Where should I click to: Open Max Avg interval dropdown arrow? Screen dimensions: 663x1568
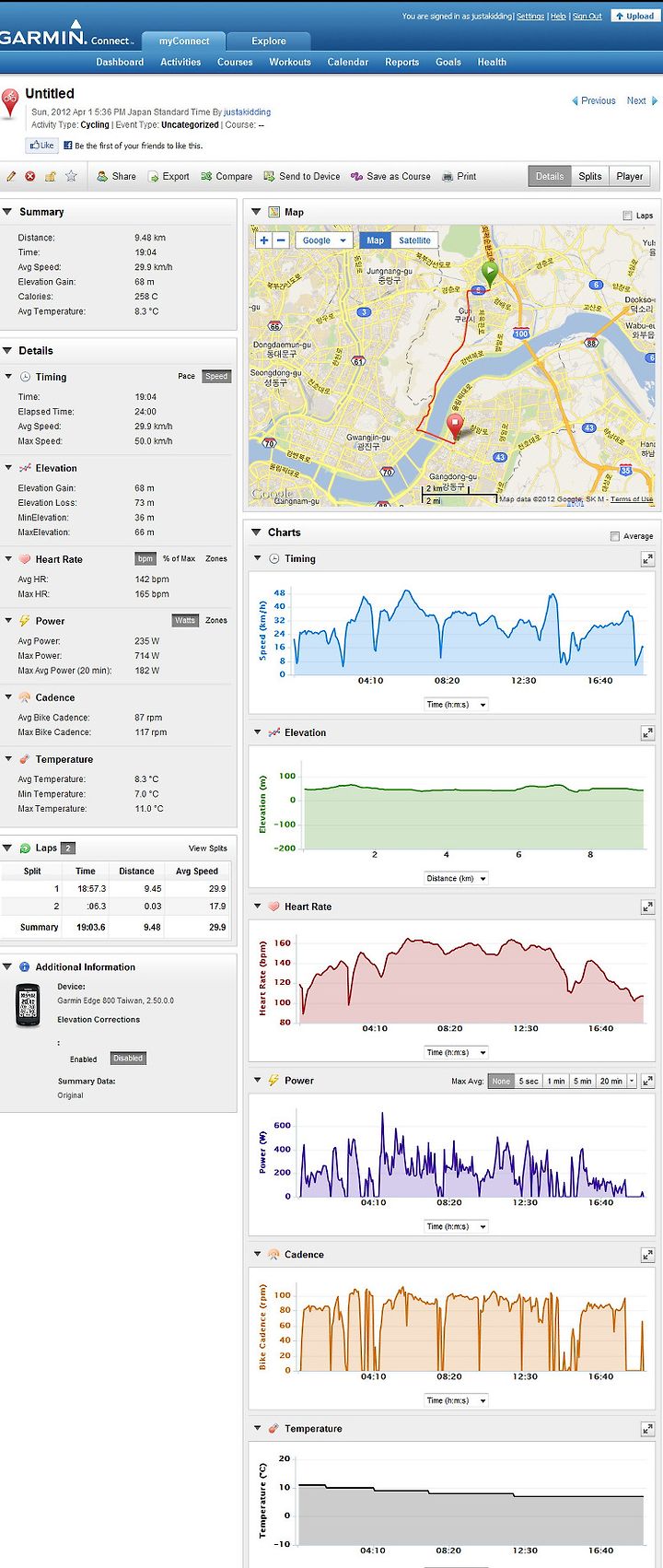tap(632, 1081)
